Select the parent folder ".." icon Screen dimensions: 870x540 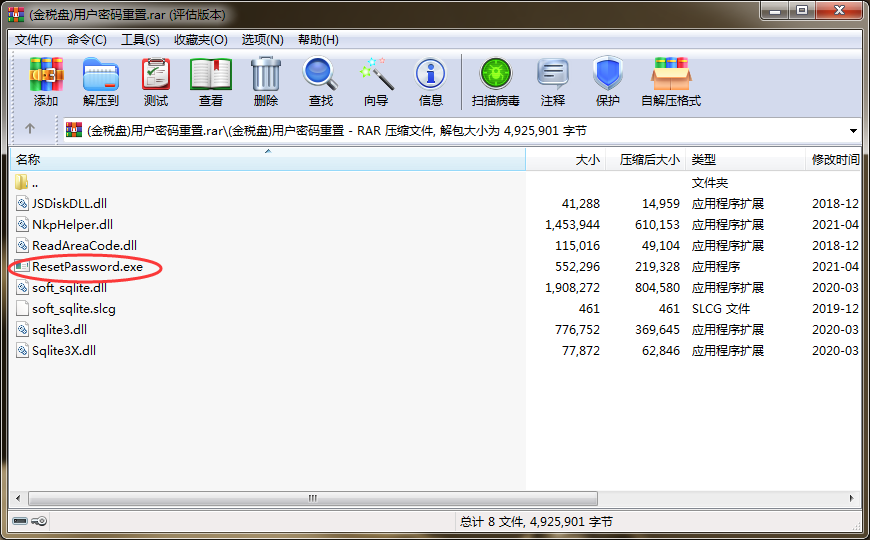pos(22,182)
